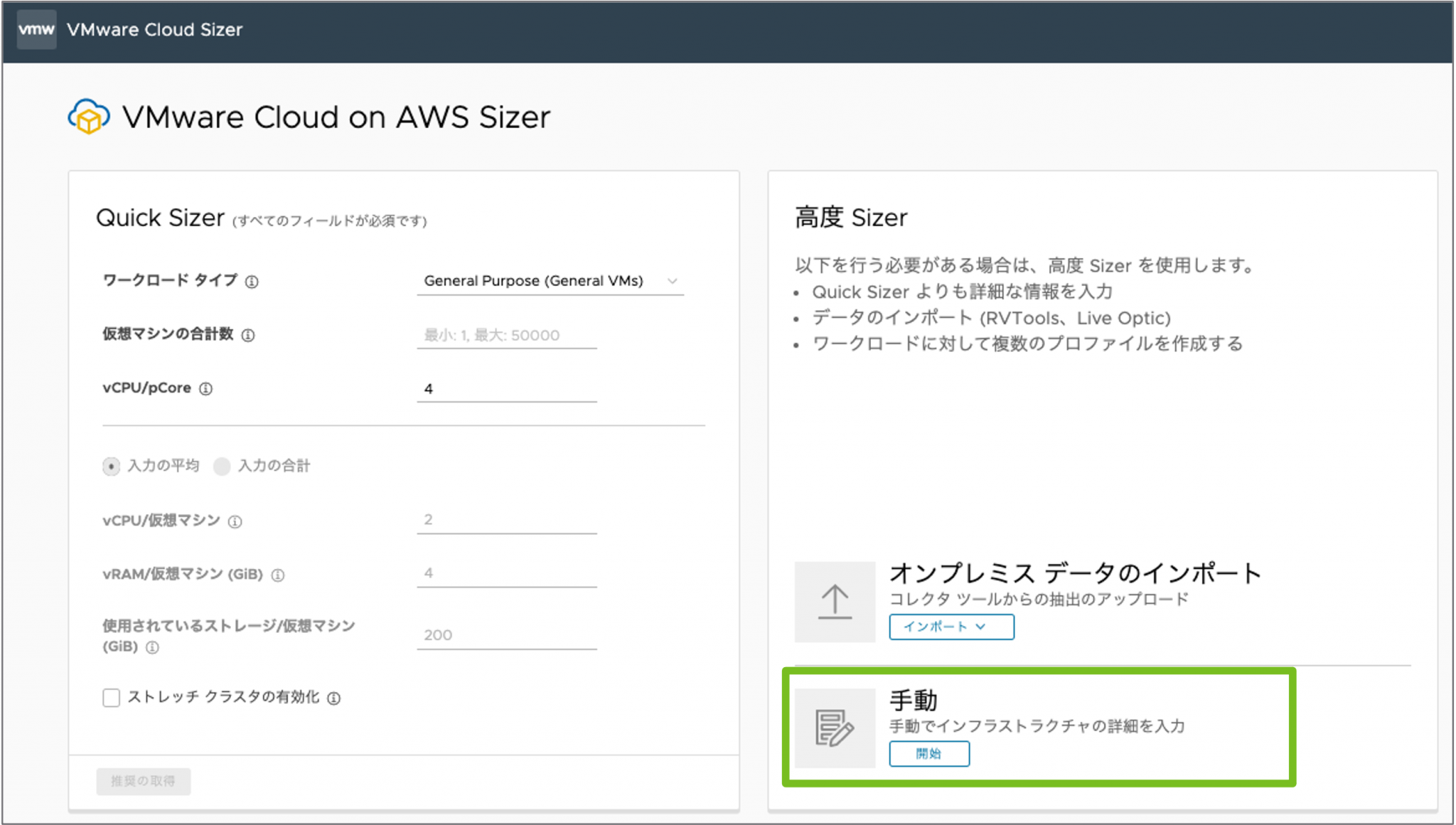Select the 入力の合計 radio button

pyautogui.click(x=223, y=466)
